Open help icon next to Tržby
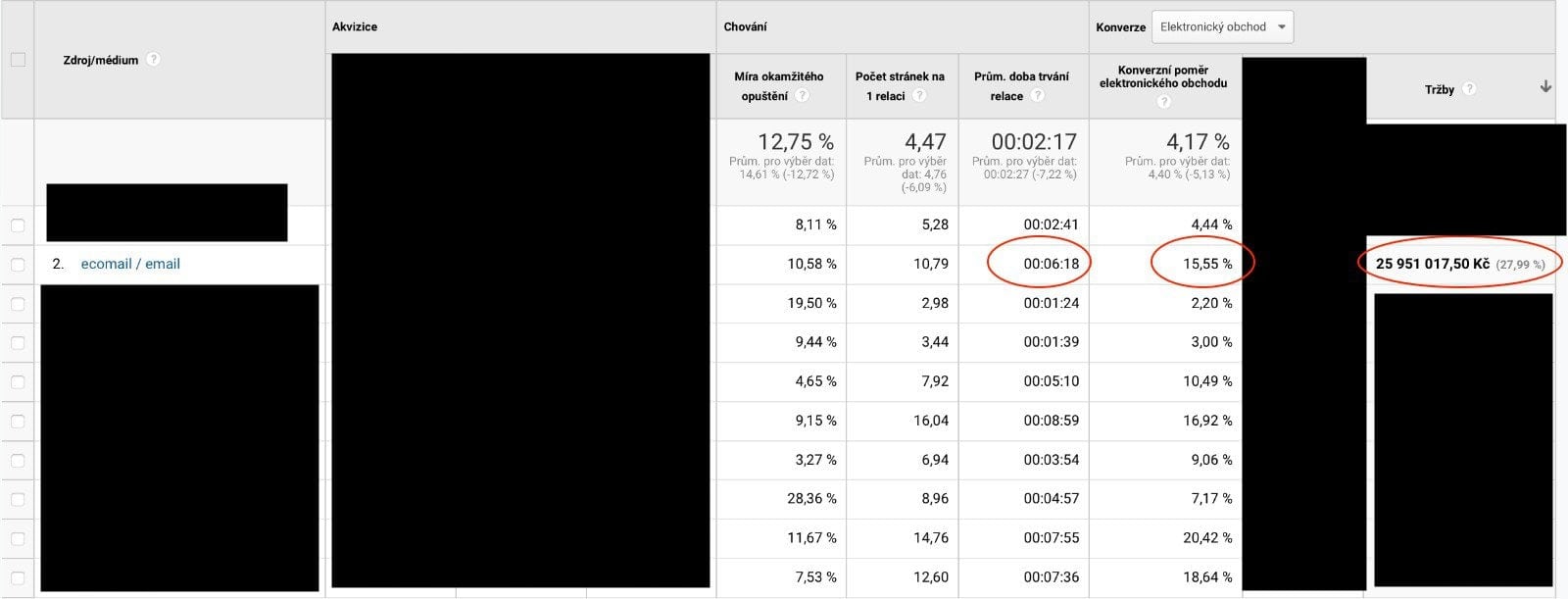Image resolution: width=1568 pixels, height=599 pixels. 1468,89
